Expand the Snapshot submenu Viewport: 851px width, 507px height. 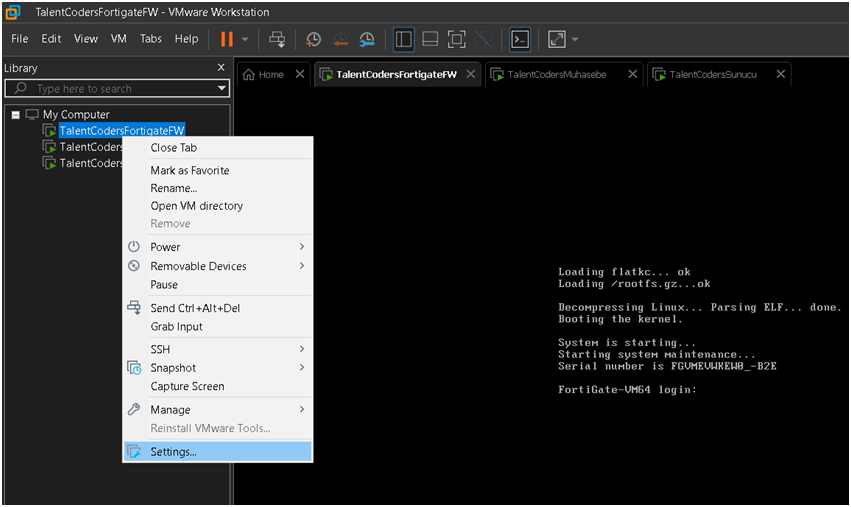tap(218, 368)
